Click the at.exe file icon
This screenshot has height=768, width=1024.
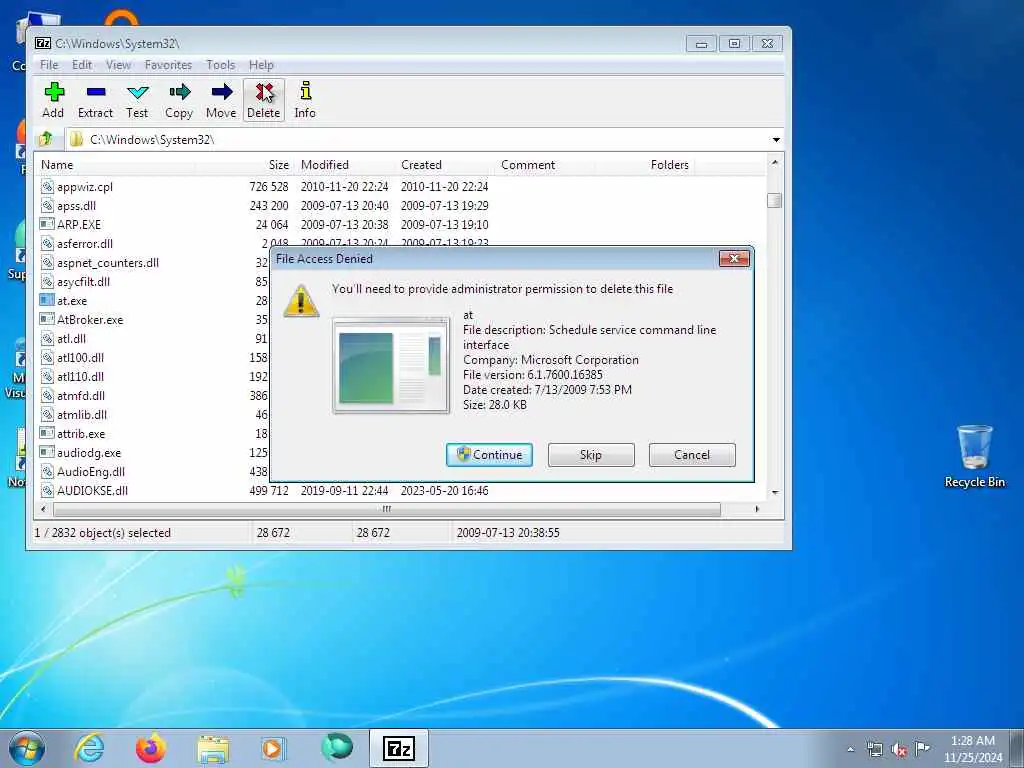pos(47,300)
